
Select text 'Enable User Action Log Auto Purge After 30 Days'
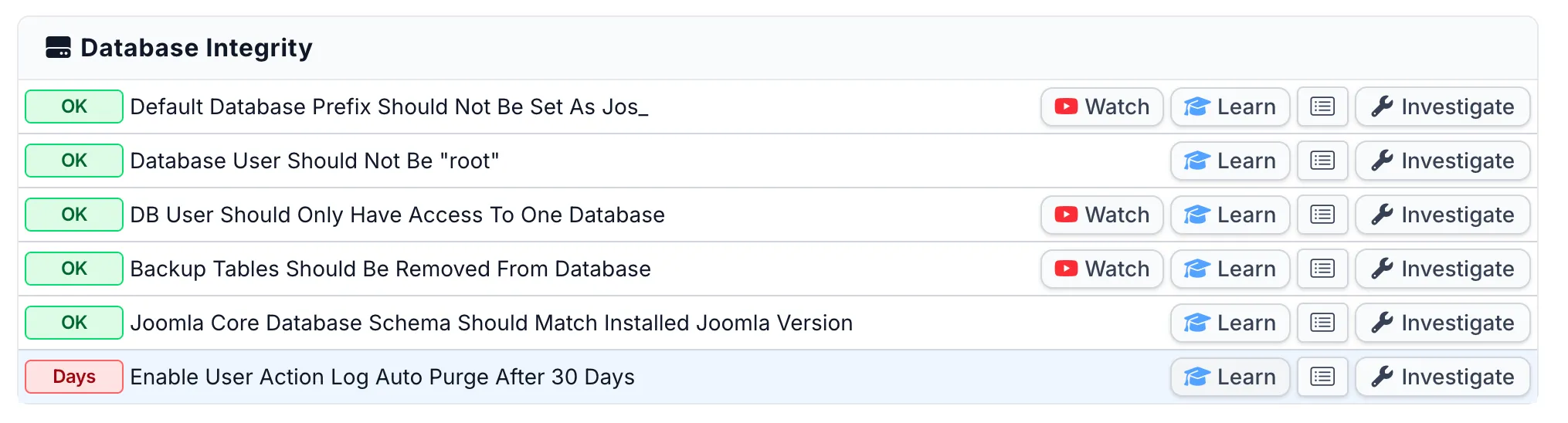[x=382, y=377]
